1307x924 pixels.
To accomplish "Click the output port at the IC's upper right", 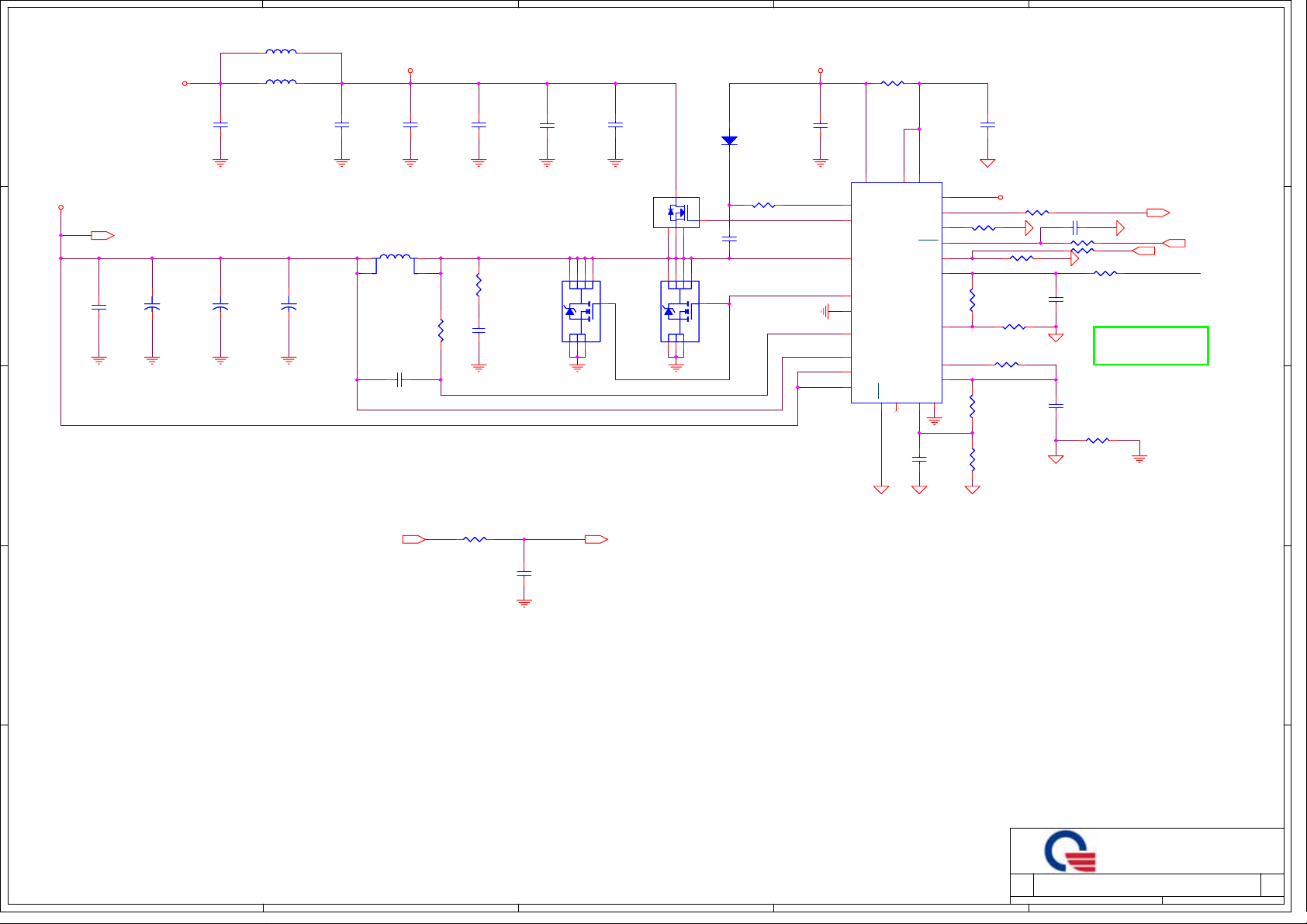I will coord(1158,213).
